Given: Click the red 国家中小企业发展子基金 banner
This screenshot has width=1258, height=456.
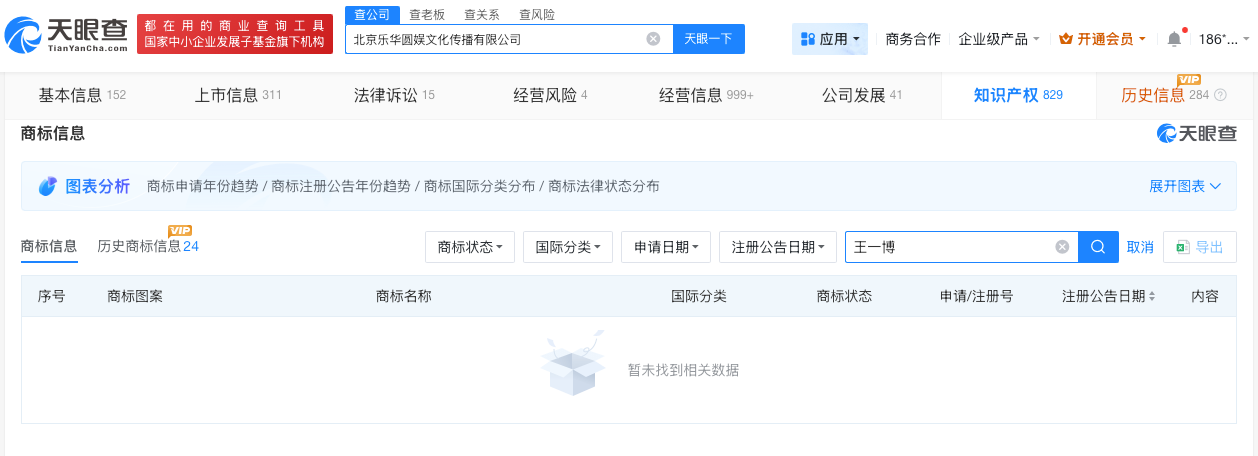Looking at the screenshot, I should tap(235, 34).
